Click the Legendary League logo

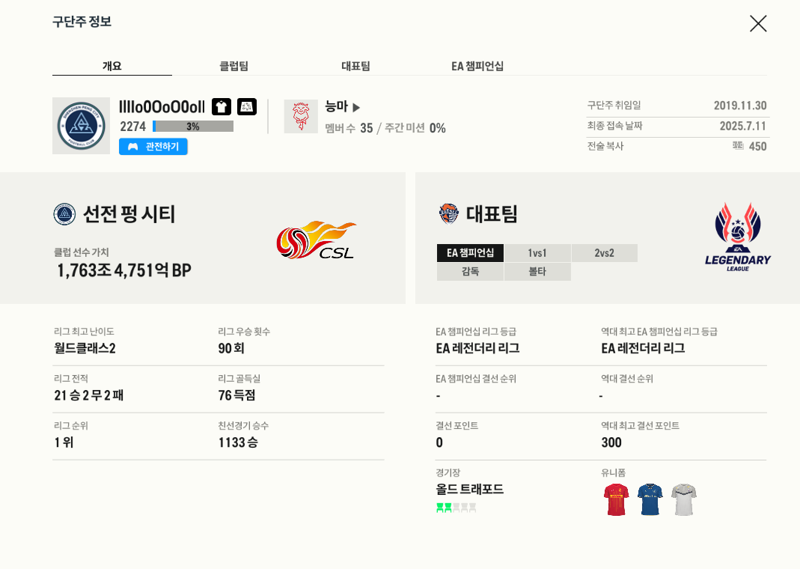coord(738,237)
